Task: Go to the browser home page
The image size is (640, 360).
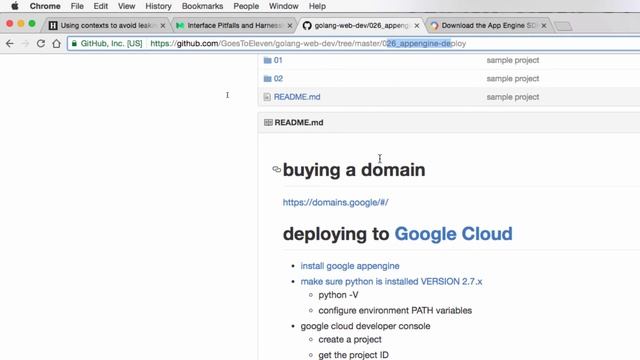Action: click(56, 43)
